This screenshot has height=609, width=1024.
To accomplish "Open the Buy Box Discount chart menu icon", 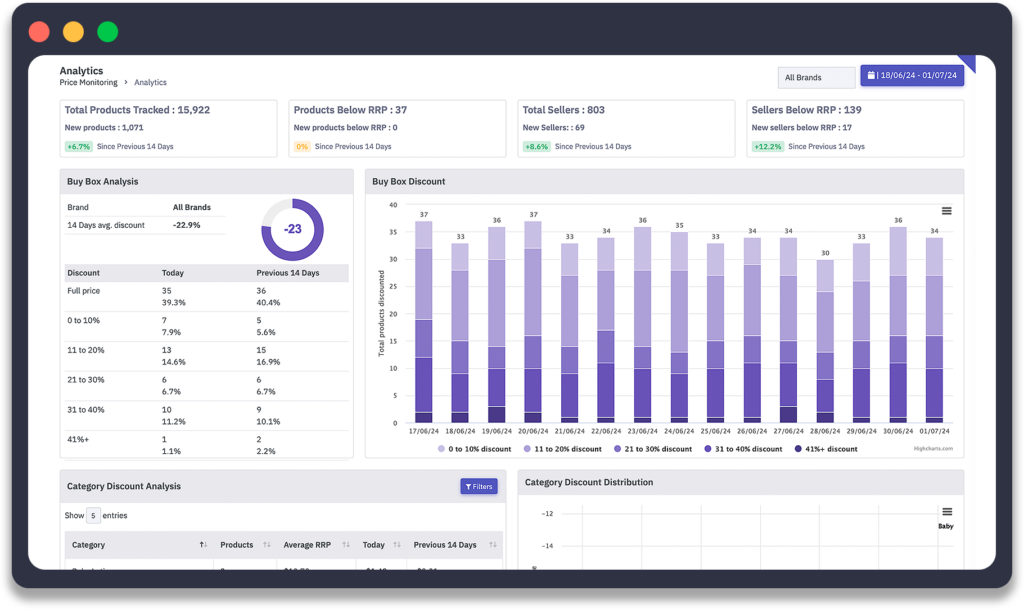I will pos(946,211).
